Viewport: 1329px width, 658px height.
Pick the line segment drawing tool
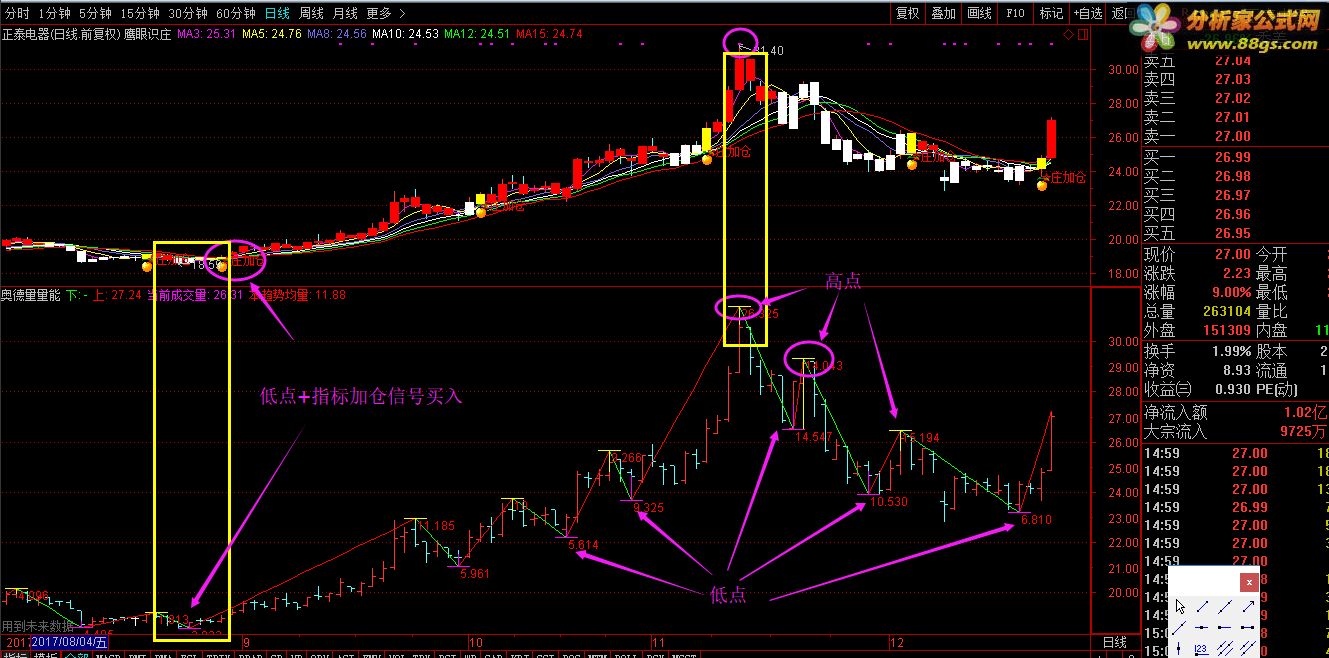point(1202,606)
